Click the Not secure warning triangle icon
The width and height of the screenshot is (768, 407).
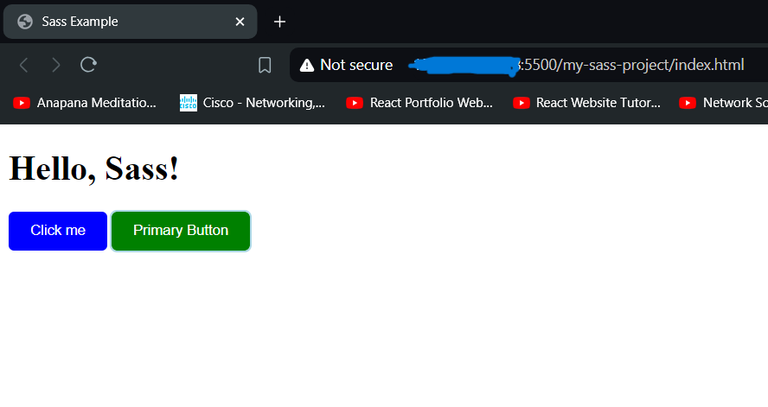pos(307,65)
